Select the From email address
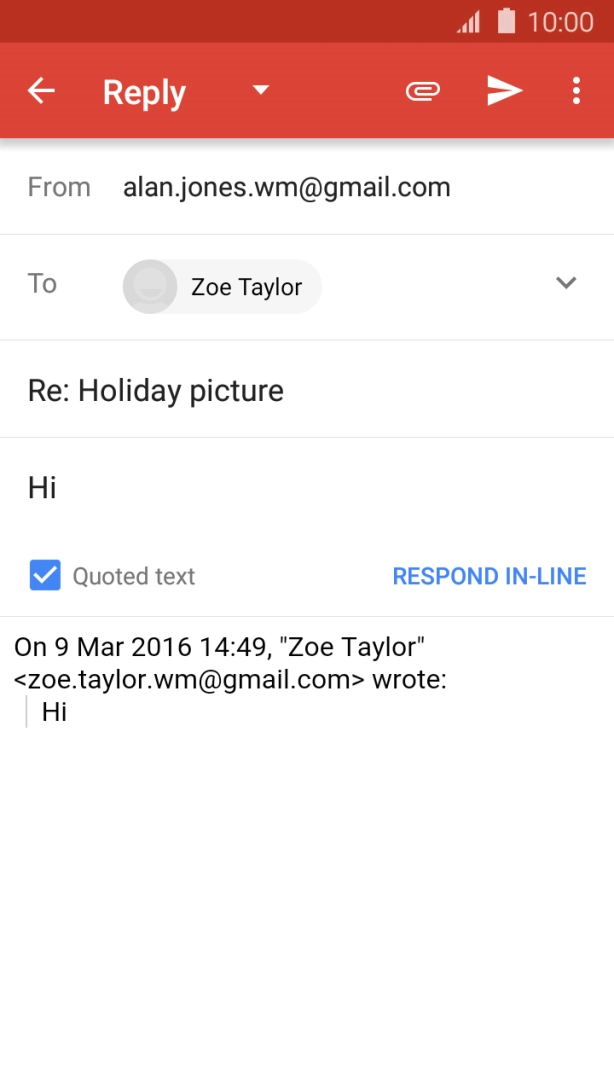Image resolution: width=614 pixels, height=1092 pixels. point(287,187)
